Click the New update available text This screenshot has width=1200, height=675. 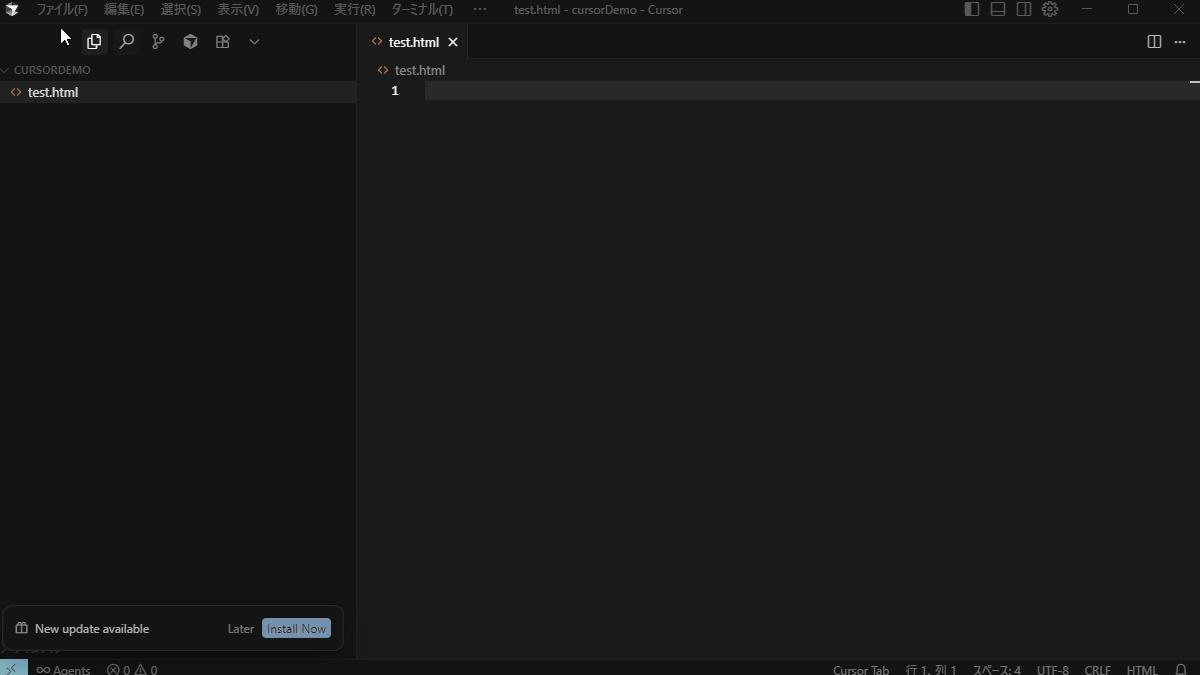click(92, 629)
